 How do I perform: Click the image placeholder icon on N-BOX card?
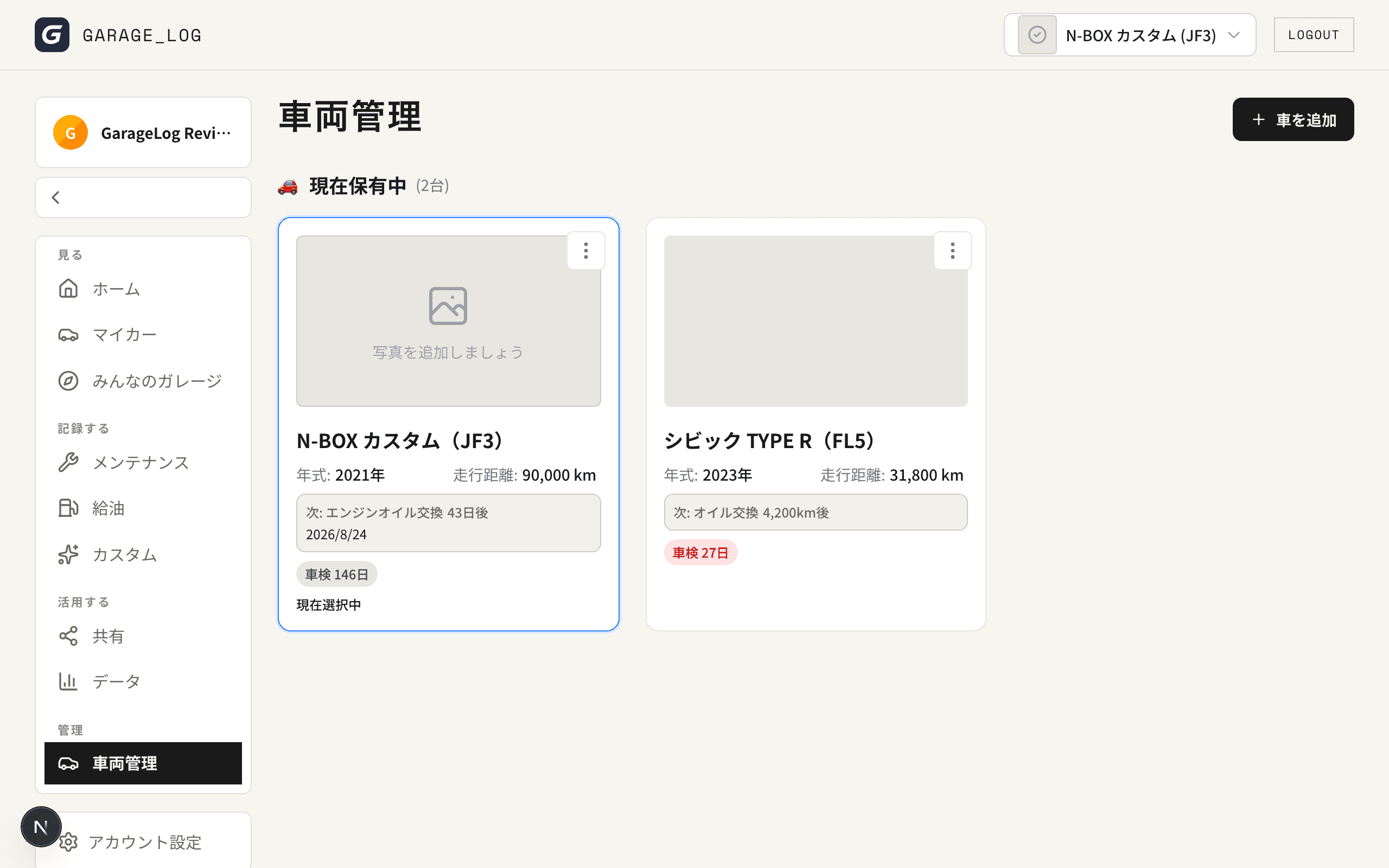click(448, 305)
